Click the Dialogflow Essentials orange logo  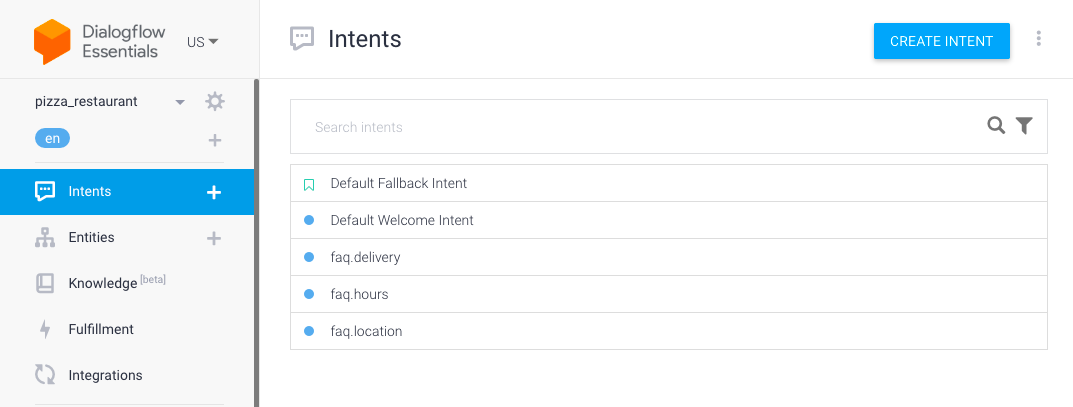(x=52, y=42)
